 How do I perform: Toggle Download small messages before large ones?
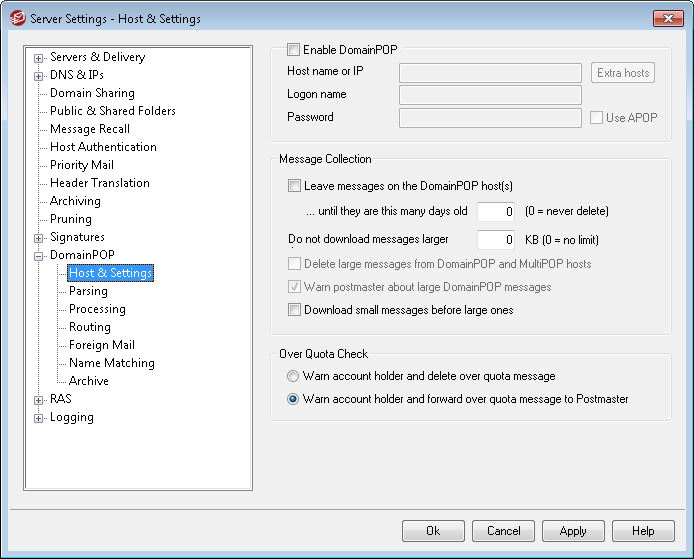[294, 309]
